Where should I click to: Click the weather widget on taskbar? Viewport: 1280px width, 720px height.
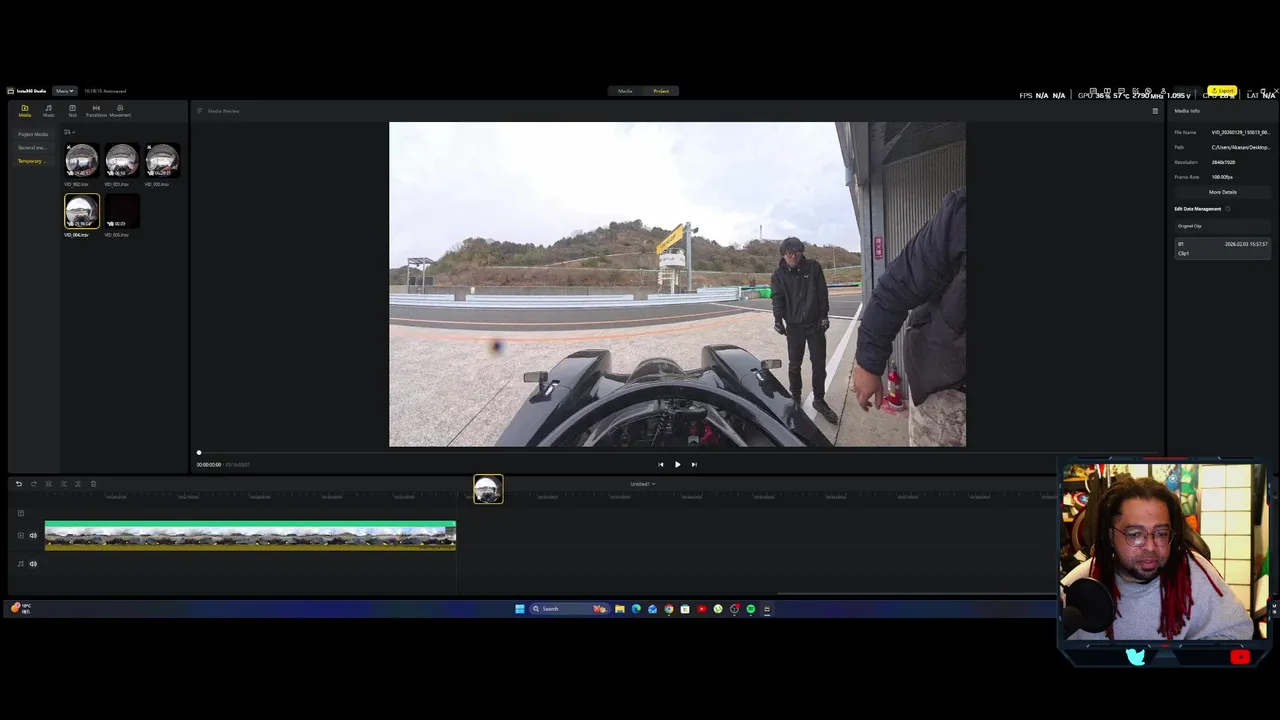coord(21,608)
